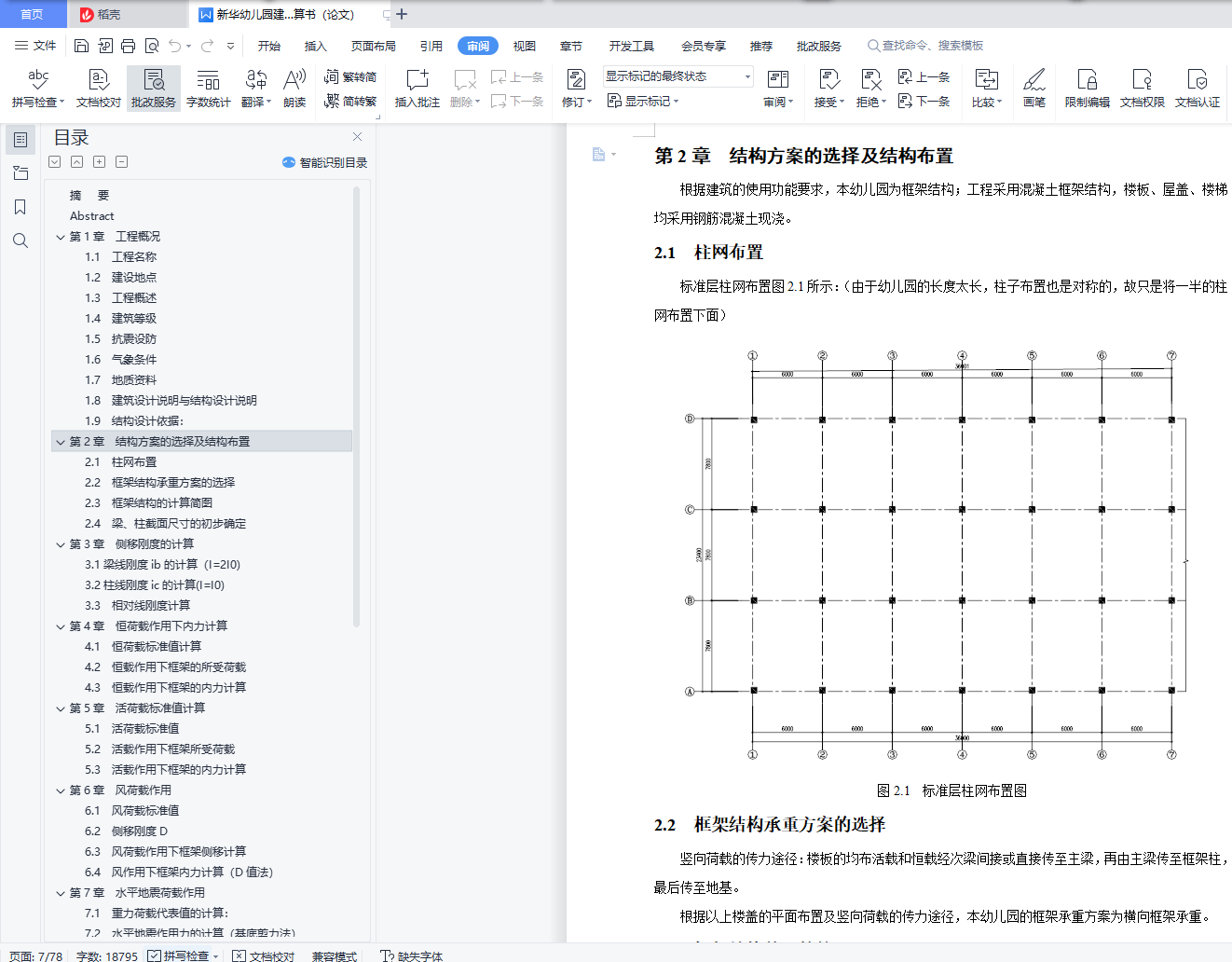
Task: Convert text with 繁转简
Action: click(350, 76)
